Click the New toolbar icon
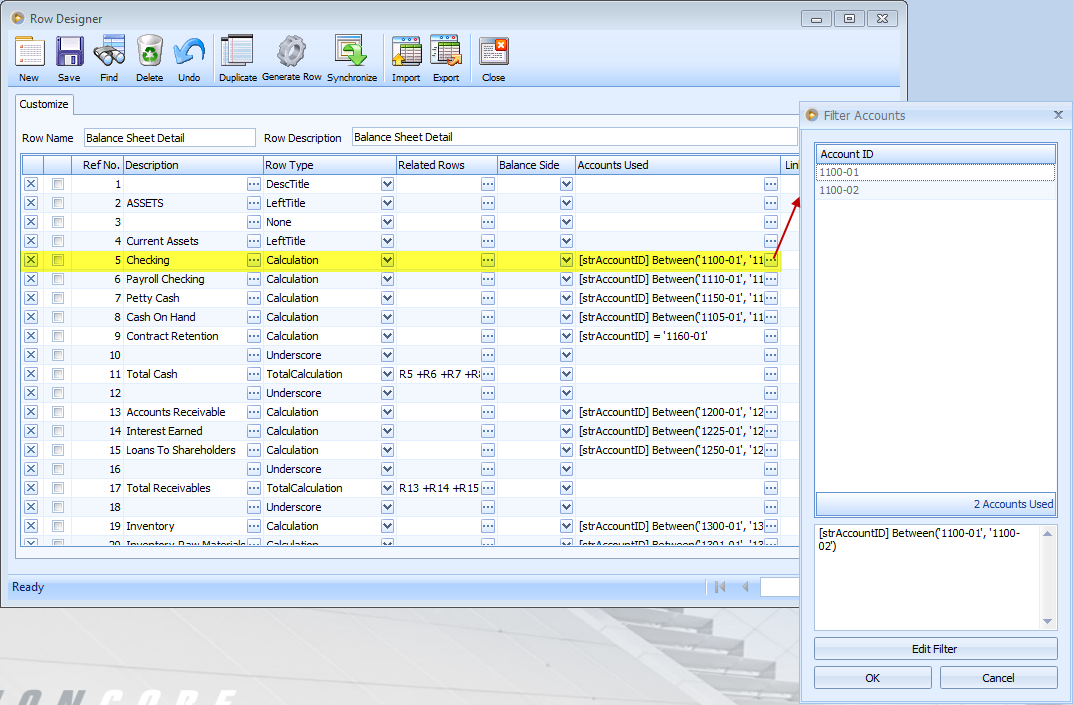This screenshot has width=1073, height=705. 28,57
